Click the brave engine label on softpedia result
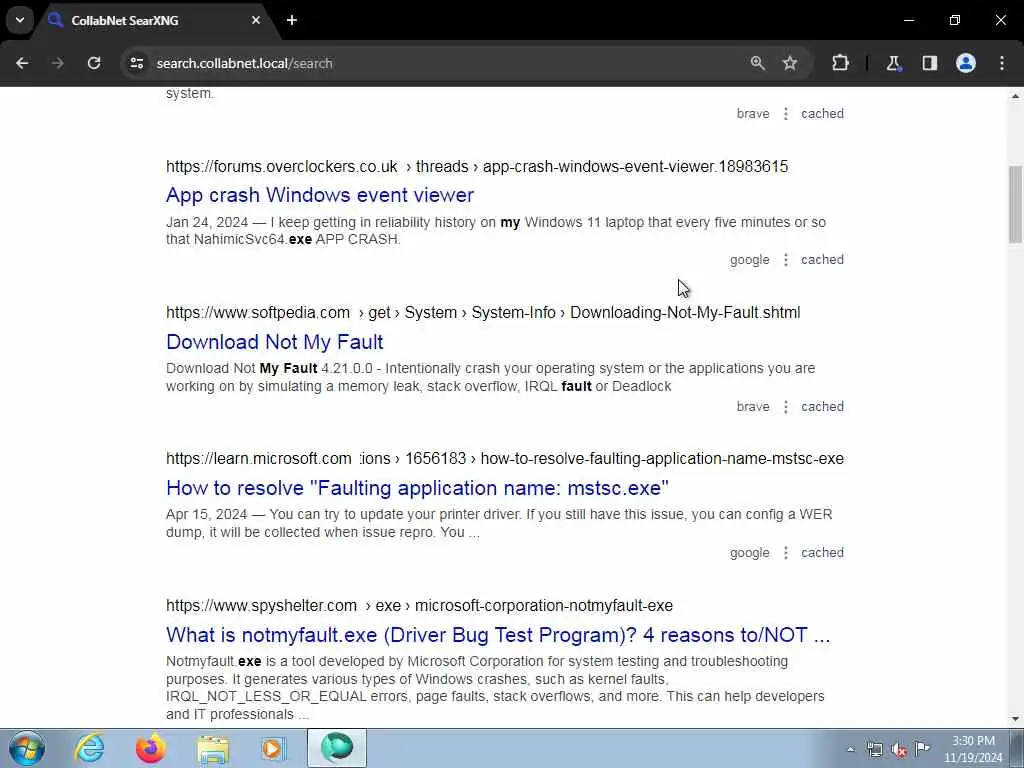 (x=753, y=406)
